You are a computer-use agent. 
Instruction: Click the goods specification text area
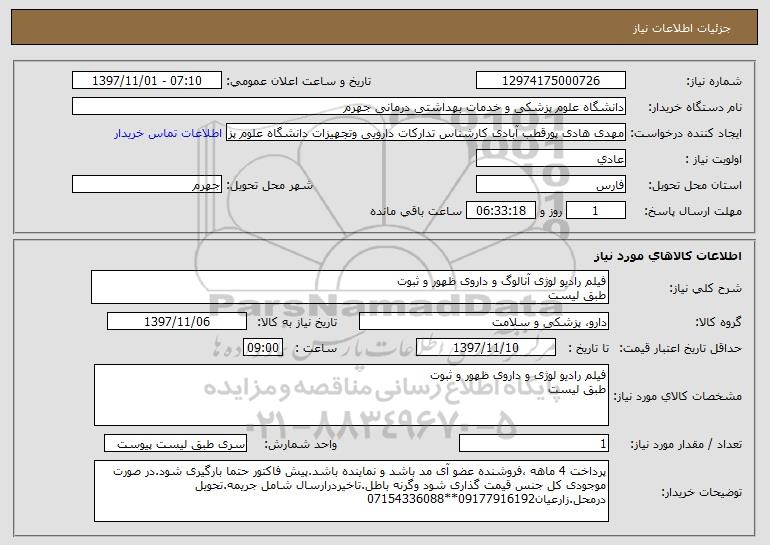pyautogui.click(x=351, y=395)
